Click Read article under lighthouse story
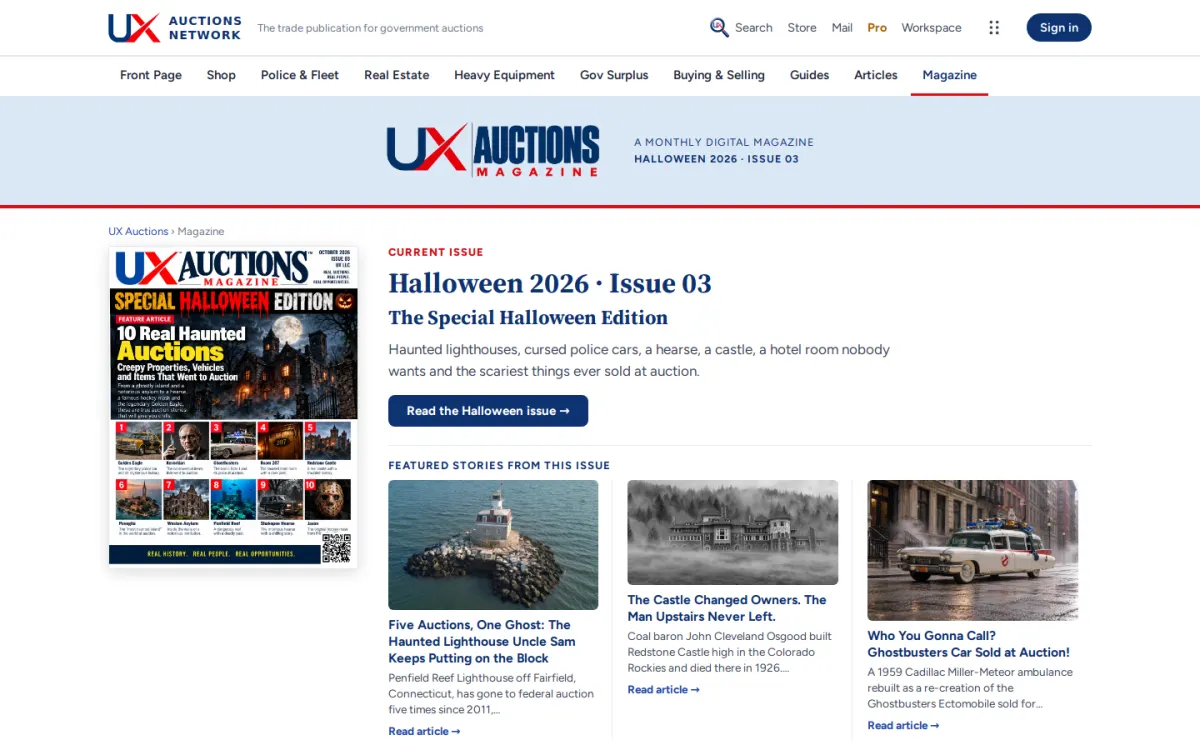Screen dimensions: 1200x750 pyautogui.click(x=424, y=731)
